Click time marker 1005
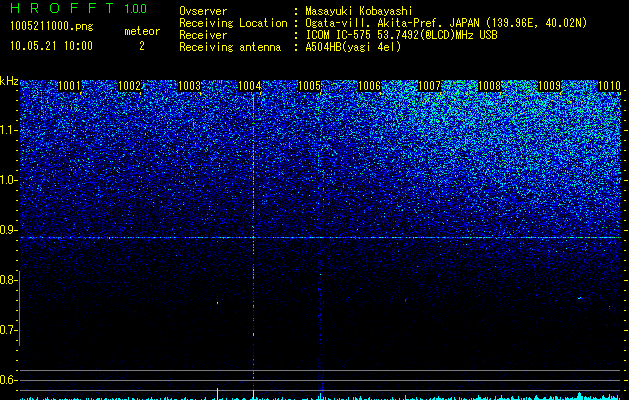Image resolution: width=629 pixels, height=400 pixels. pyautogui.click(x=310, y=86)
